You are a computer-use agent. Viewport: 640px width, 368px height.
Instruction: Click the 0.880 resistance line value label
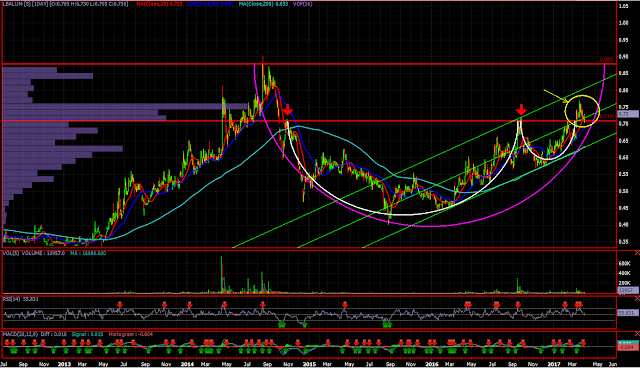(x=608, y=60)
